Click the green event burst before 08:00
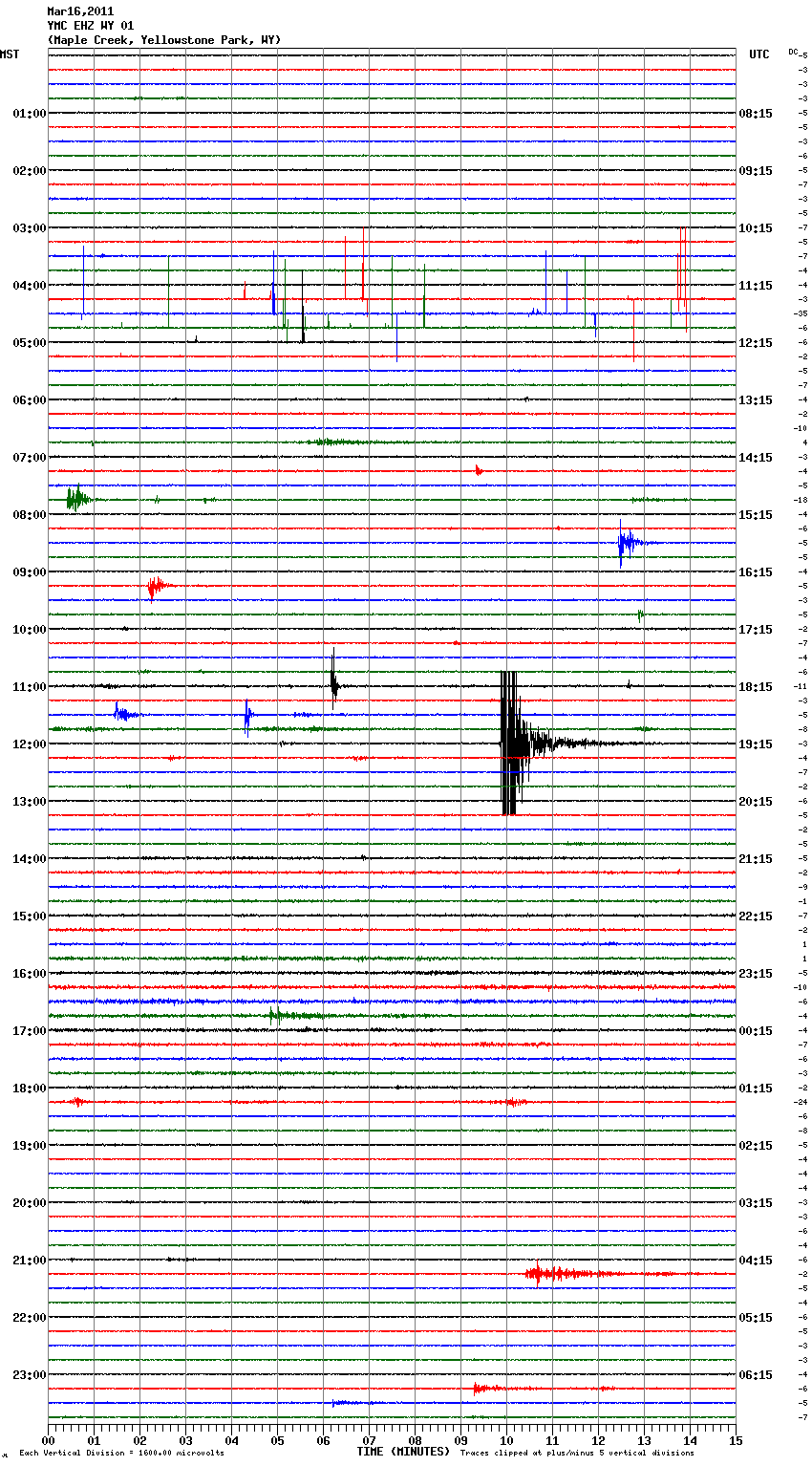The height and width of the screenshot is (1466, 812). coord(76,499)
